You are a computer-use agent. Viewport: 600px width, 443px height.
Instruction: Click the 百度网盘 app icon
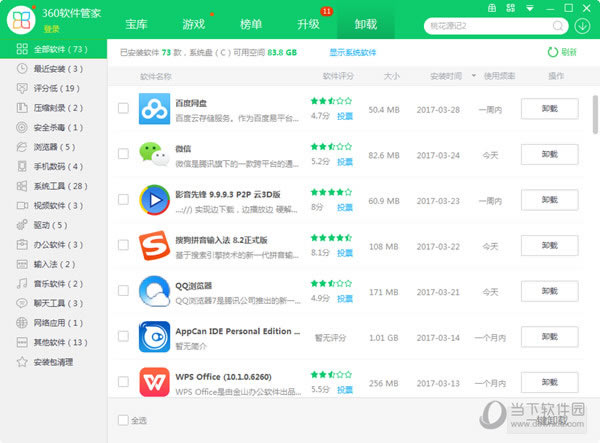[154, 109]
